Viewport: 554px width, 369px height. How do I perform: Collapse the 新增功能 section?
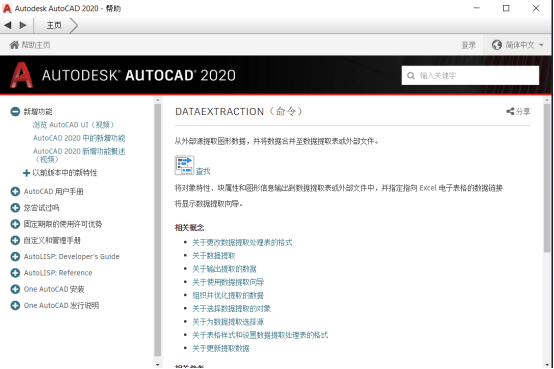pyautogui.click(x=15, y=112)
